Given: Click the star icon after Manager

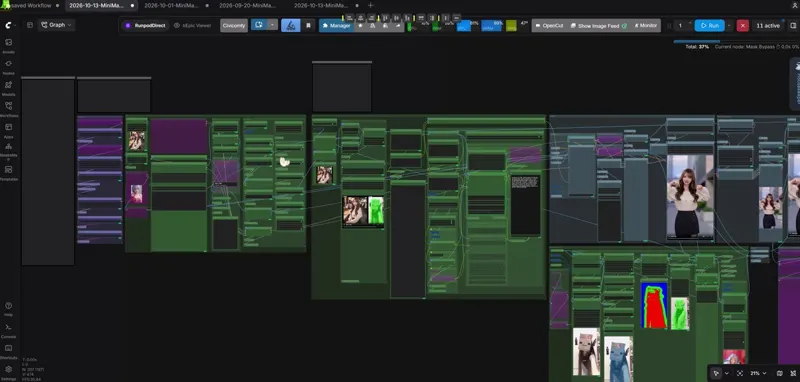Looking at the screenshot, I should [361, 26].
